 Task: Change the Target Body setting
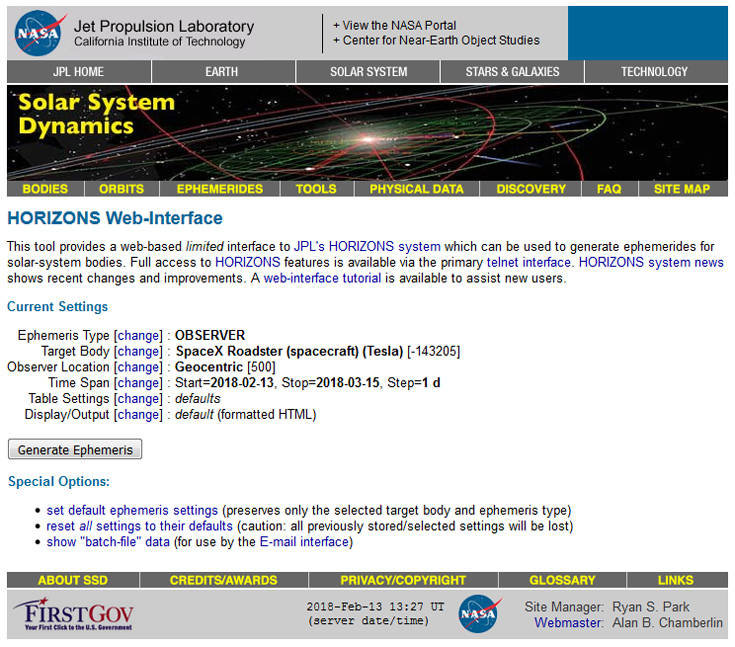pyautogui.click(x=138, y=352)
